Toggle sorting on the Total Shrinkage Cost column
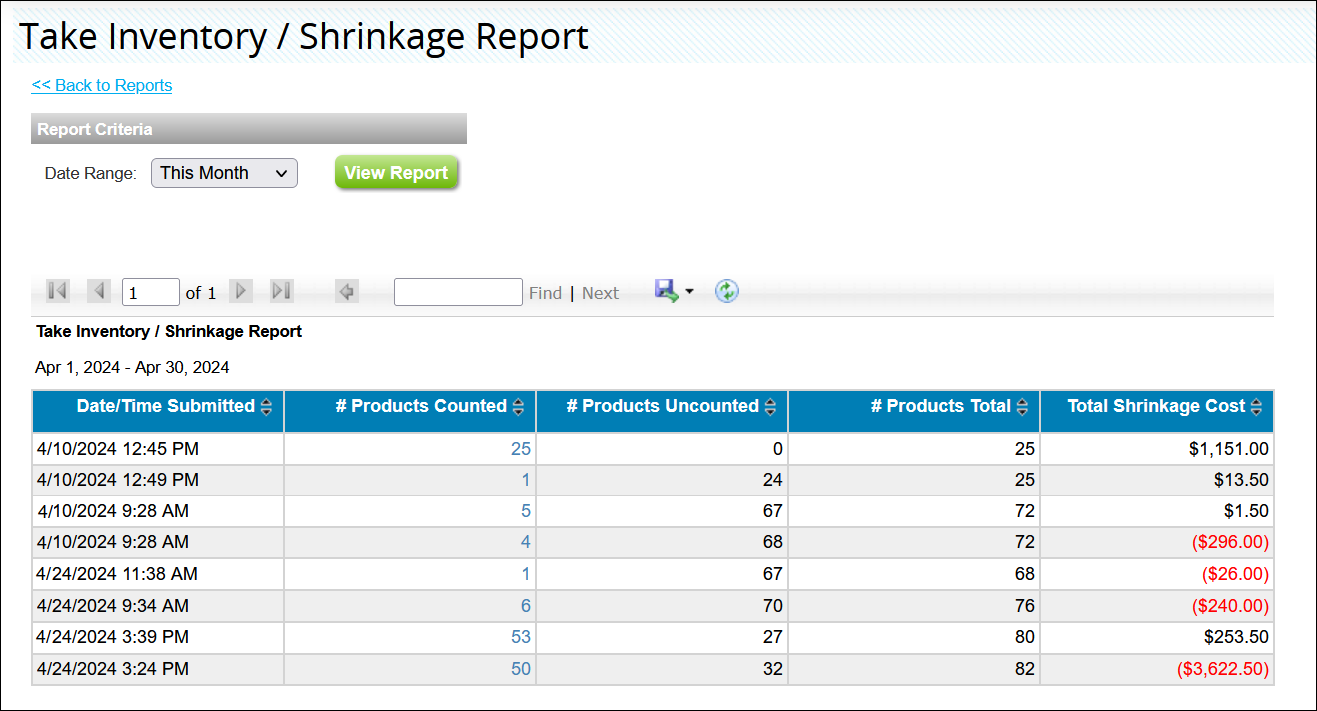 [1258, 406]
